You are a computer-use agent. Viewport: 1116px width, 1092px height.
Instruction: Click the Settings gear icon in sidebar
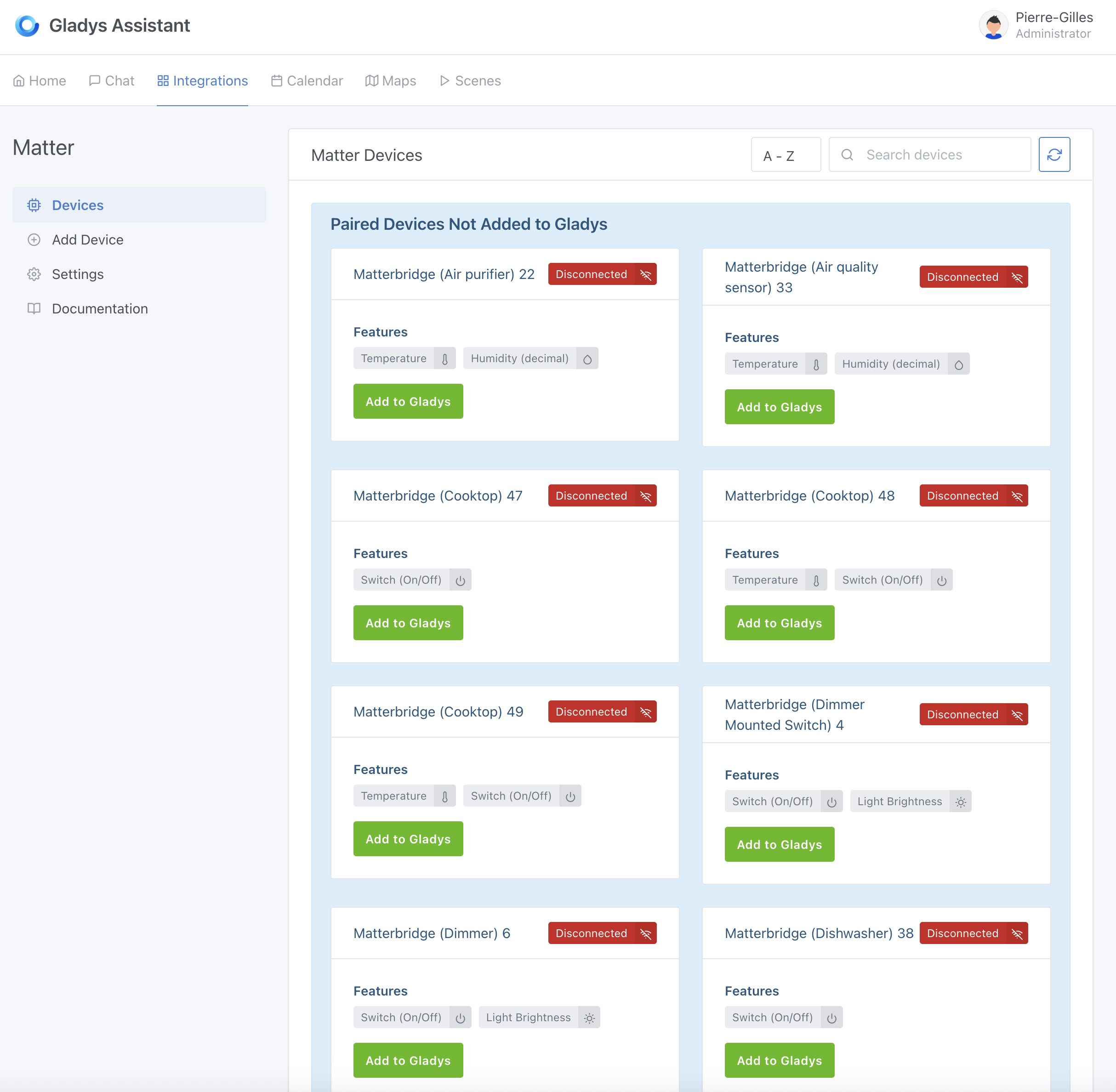click(x=34, y=274)
